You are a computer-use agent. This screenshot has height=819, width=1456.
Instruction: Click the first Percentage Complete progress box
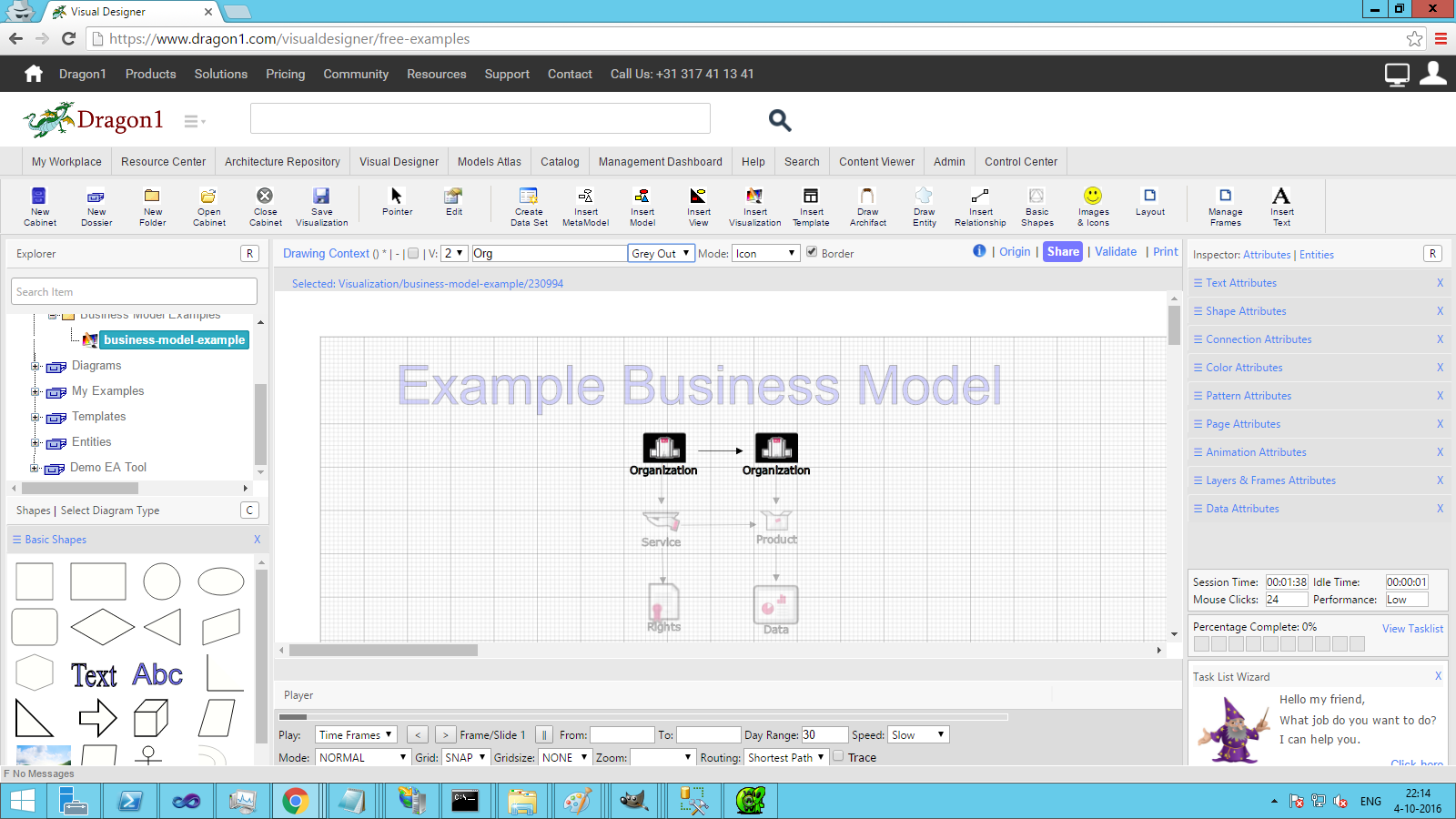point(1201,643)
